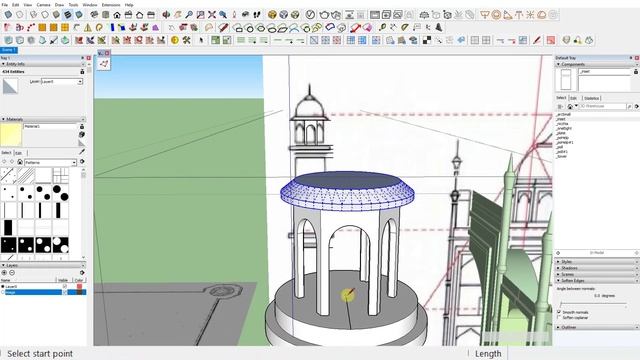Click the Add Layer plus icon

(4, 273)
